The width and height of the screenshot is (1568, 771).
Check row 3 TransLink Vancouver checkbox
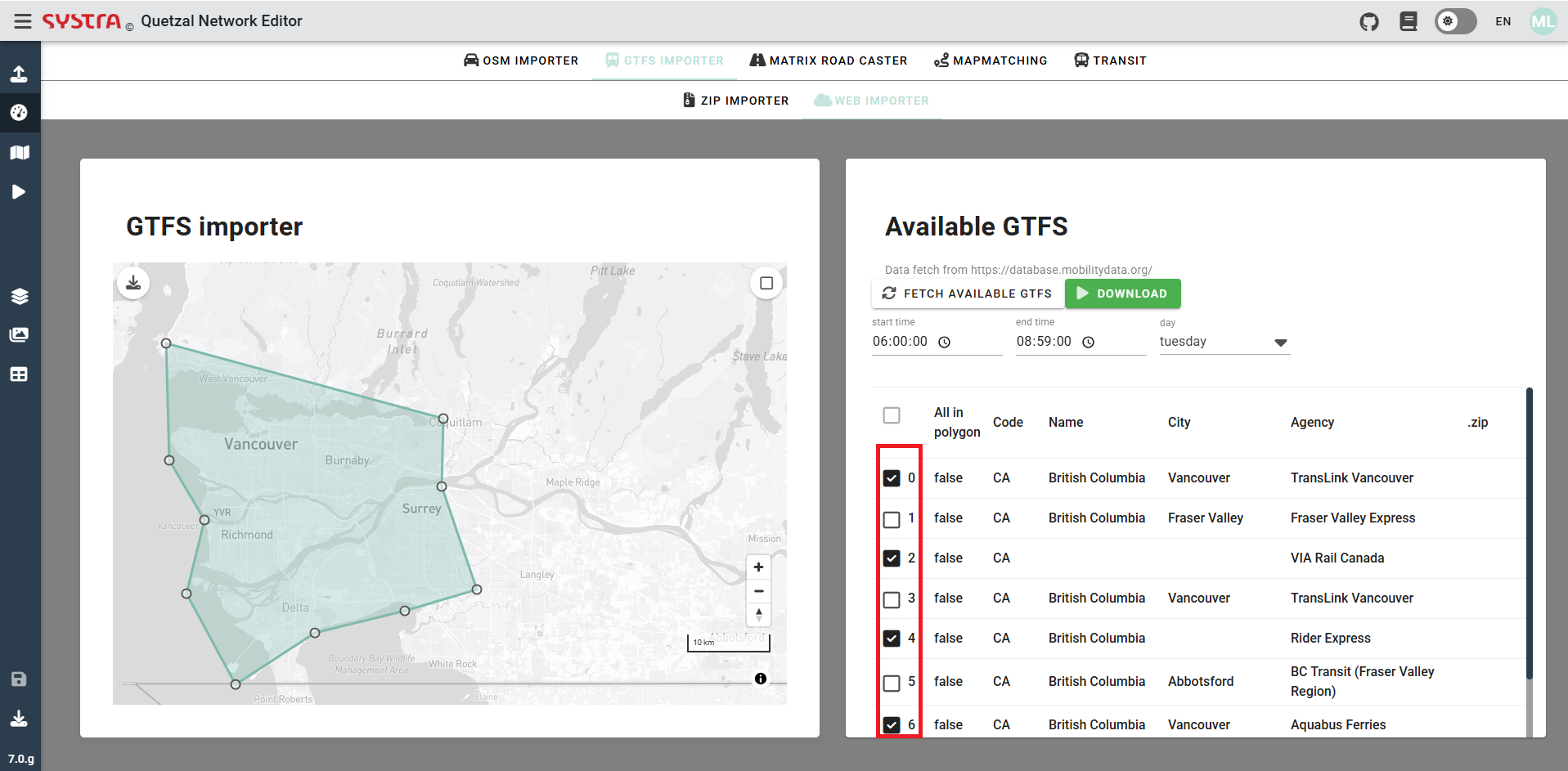click(892, 599)
